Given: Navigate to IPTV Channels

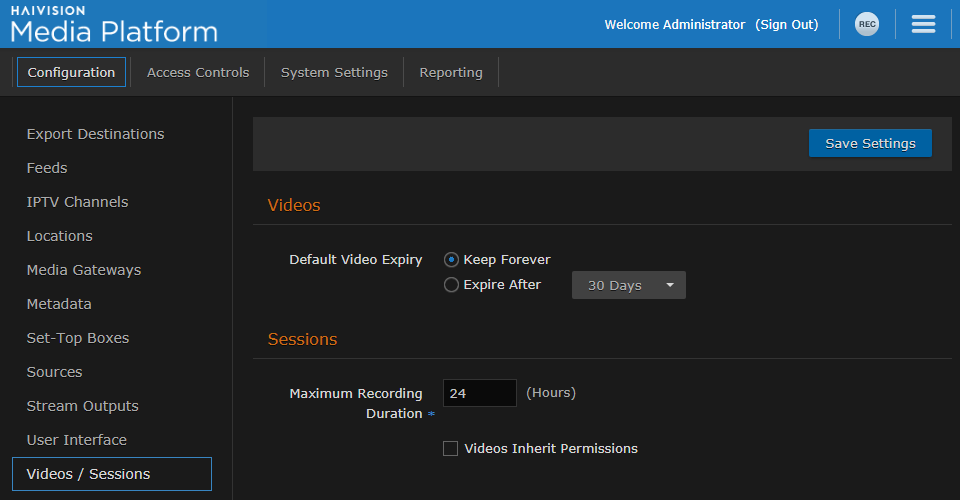Looking at the screenshot, I should pos(77,202).
